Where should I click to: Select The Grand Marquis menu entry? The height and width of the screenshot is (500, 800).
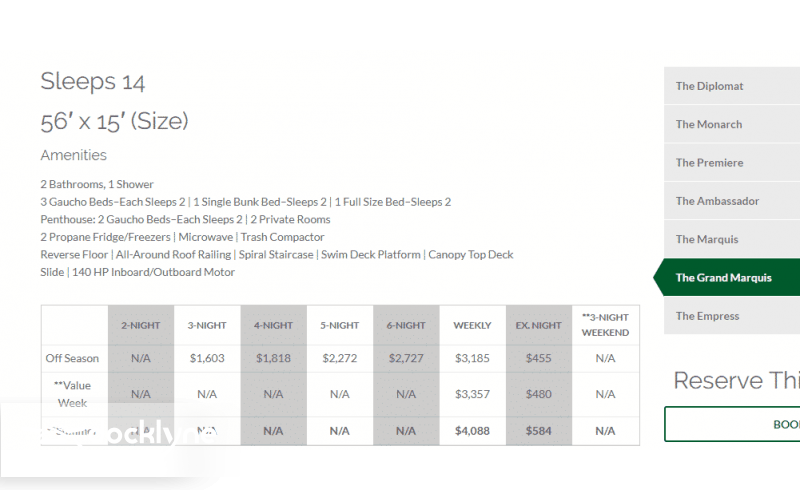tap(723, 277)
